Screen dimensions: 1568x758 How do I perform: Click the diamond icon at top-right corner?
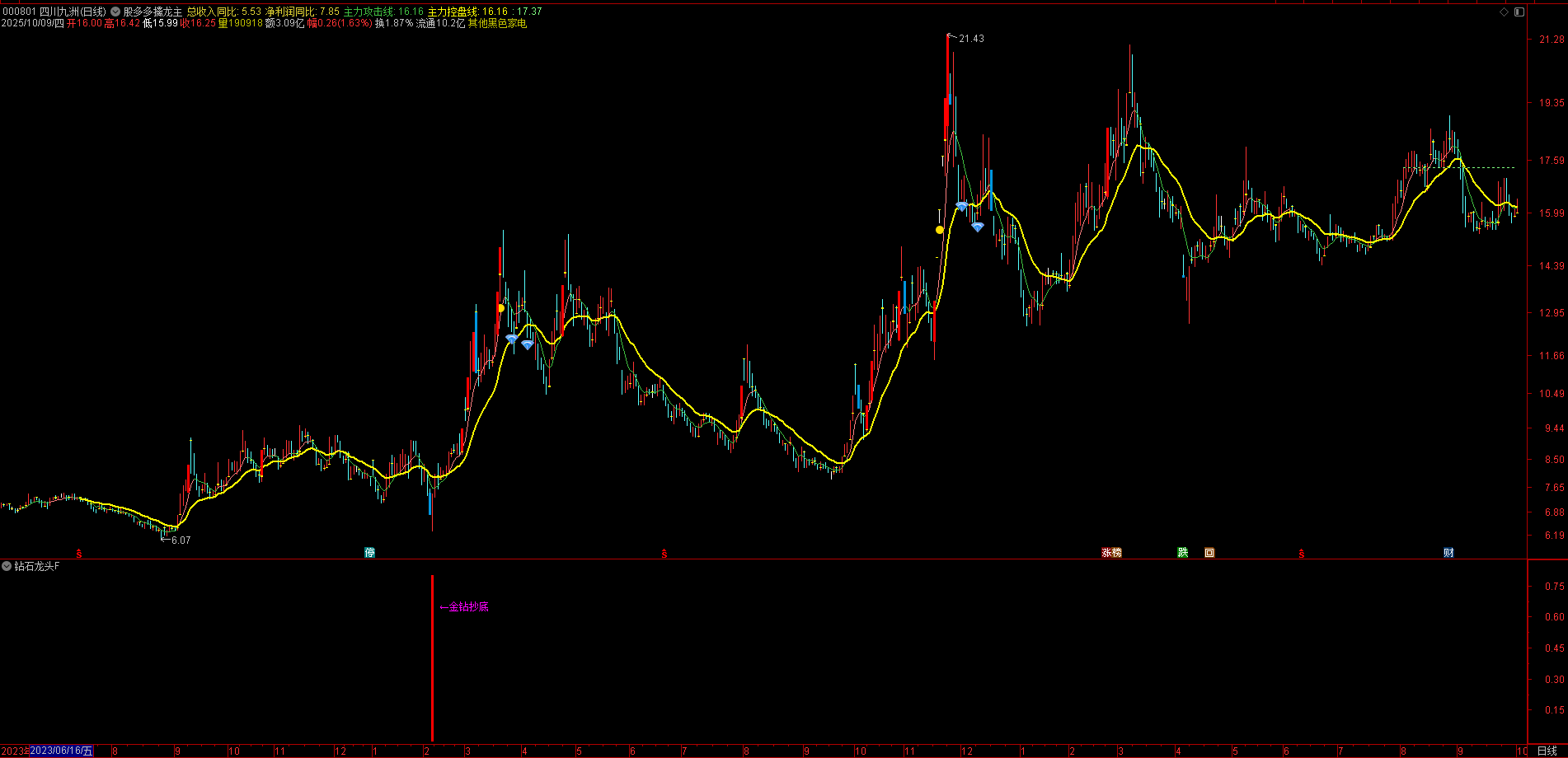pyautogui.click(x=1505, y=12)
